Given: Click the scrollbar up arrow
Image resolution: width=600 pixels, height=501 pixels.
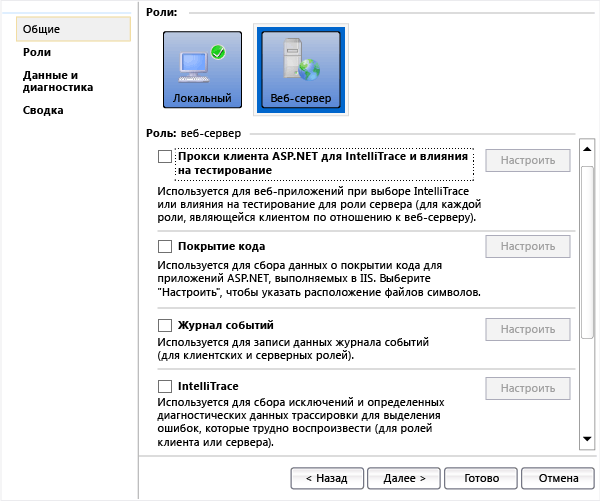Looking at the screenshot, I should click(587, 149).
